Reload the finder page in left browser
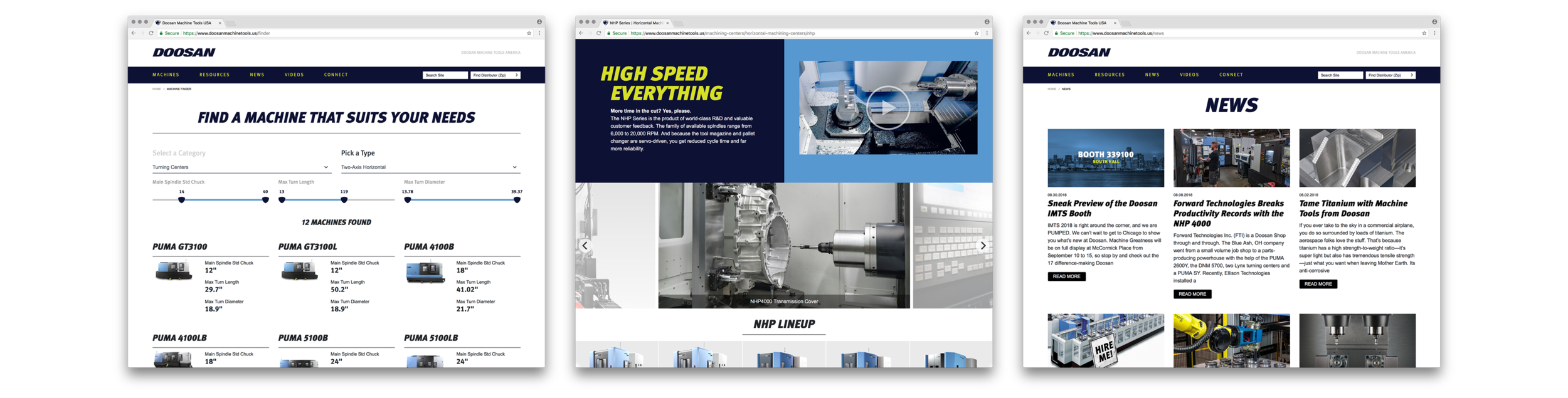Screen dimensions: 1568x398 (151, 33)
